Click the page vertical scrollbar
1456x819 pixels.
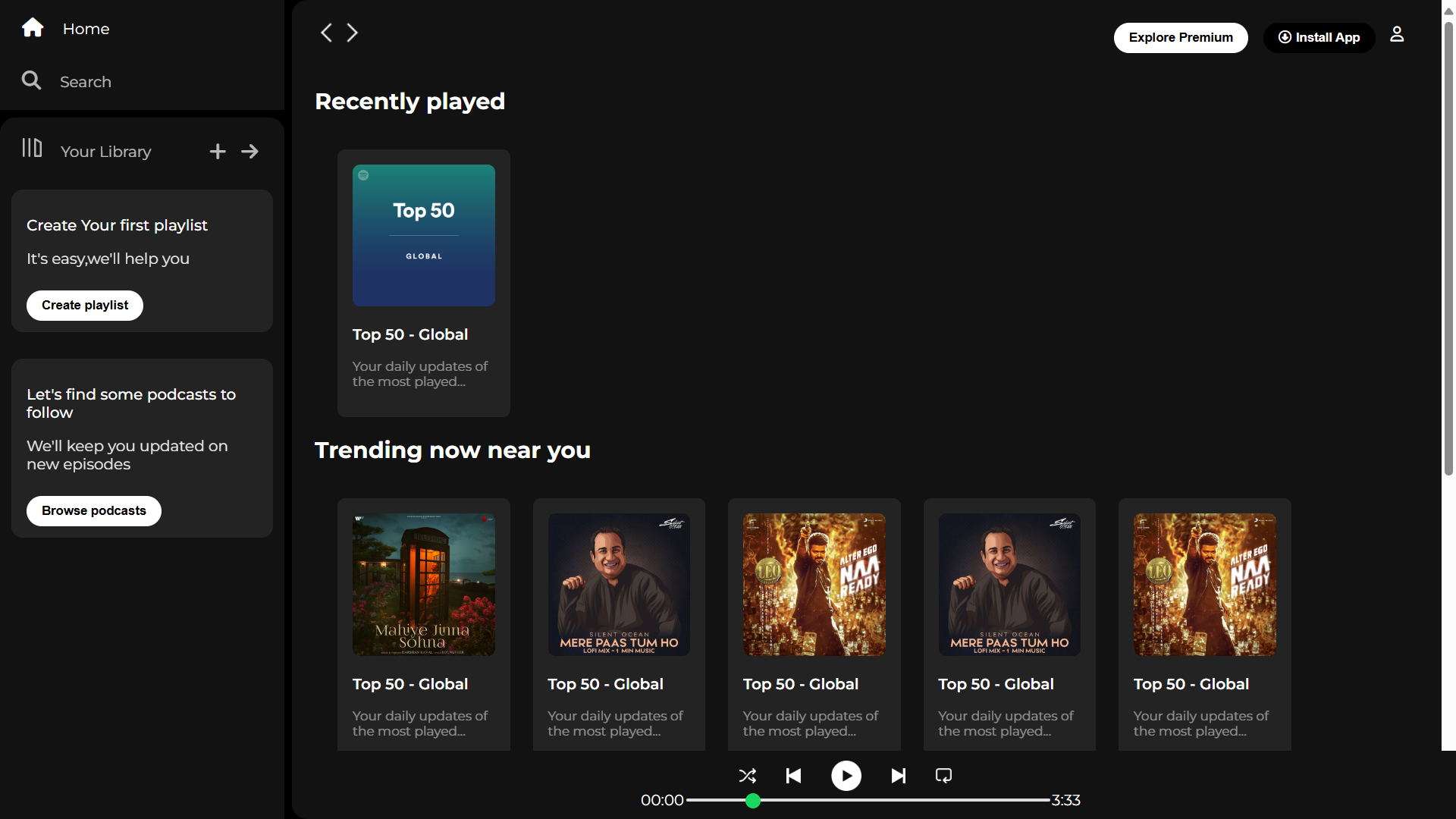[x=1448, y=250]
